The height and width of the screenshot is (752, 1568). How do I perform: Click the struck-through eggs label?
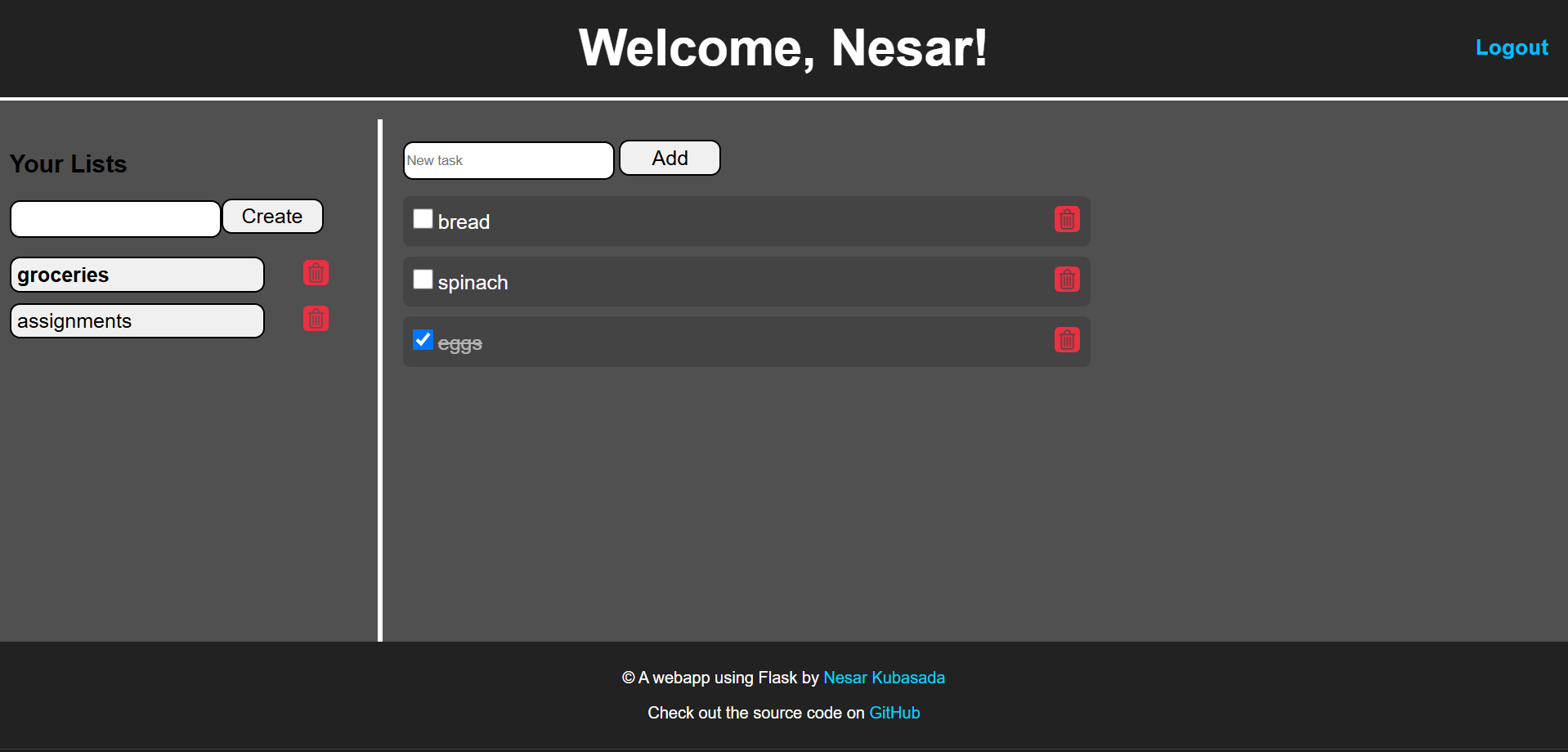[x=459, y=344]
